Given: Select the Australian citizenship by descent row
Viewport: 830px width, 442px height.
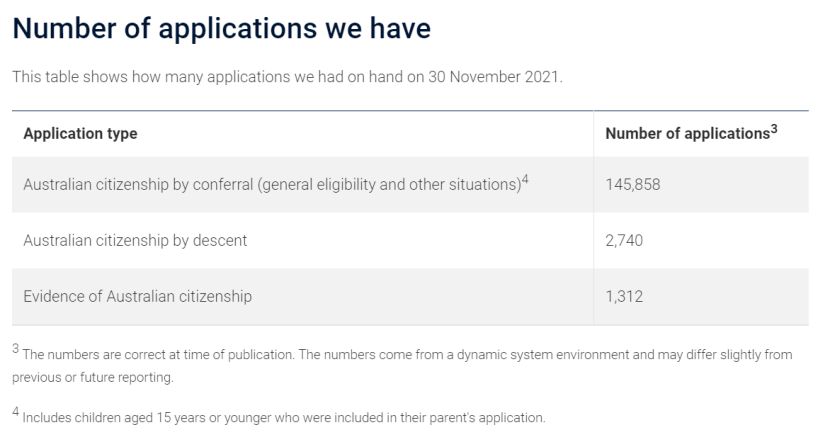Looking at the screenshot, I should [x=410, y=240].
